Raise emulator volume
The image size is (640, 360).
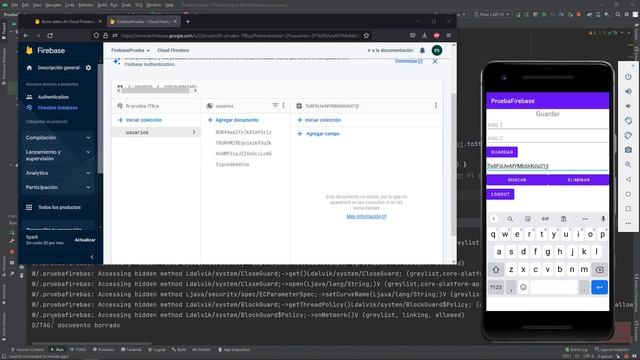click(628, 91)
